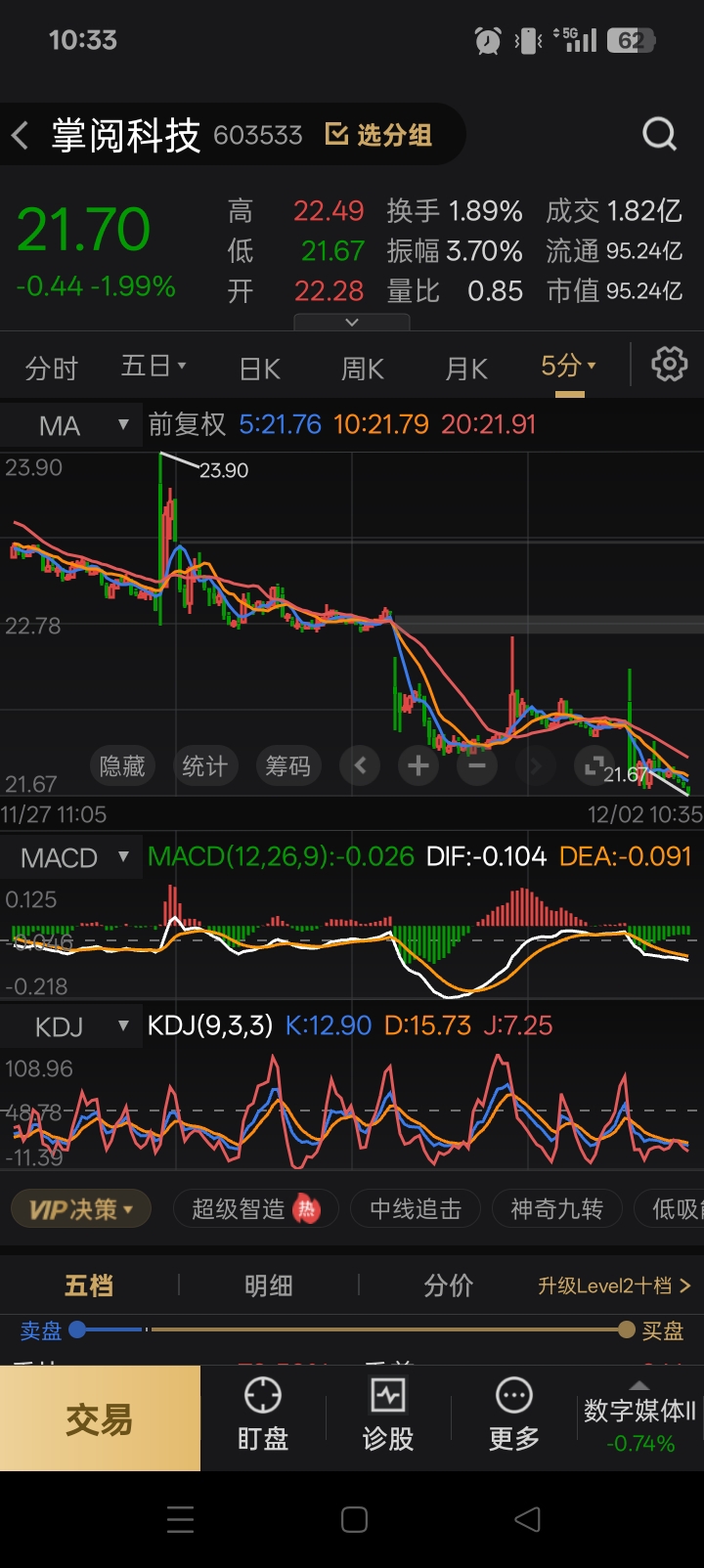Tap the 交易 trade button

coord(100,1418)
